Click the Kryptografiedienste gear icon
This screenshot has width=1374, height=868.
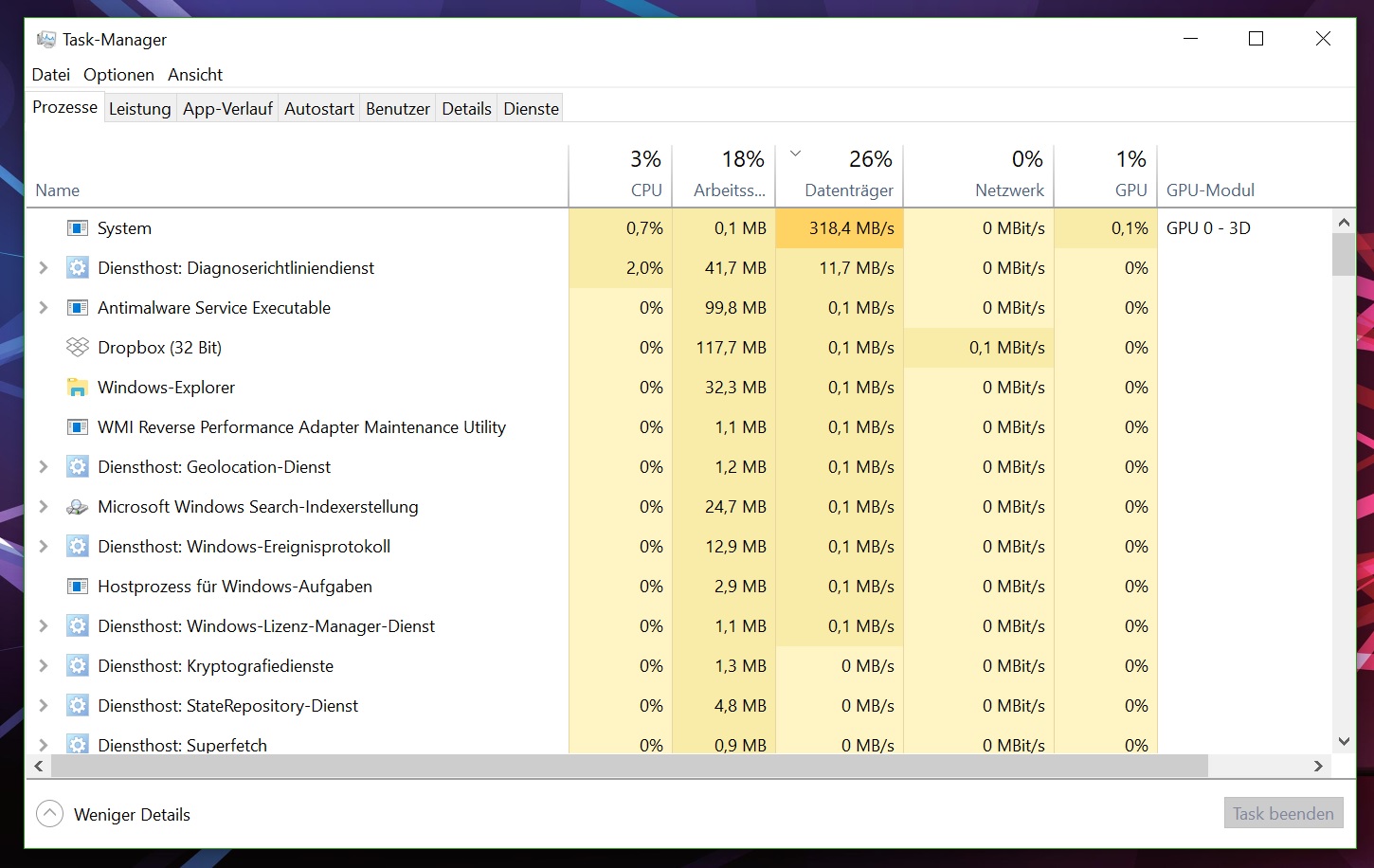78,666
